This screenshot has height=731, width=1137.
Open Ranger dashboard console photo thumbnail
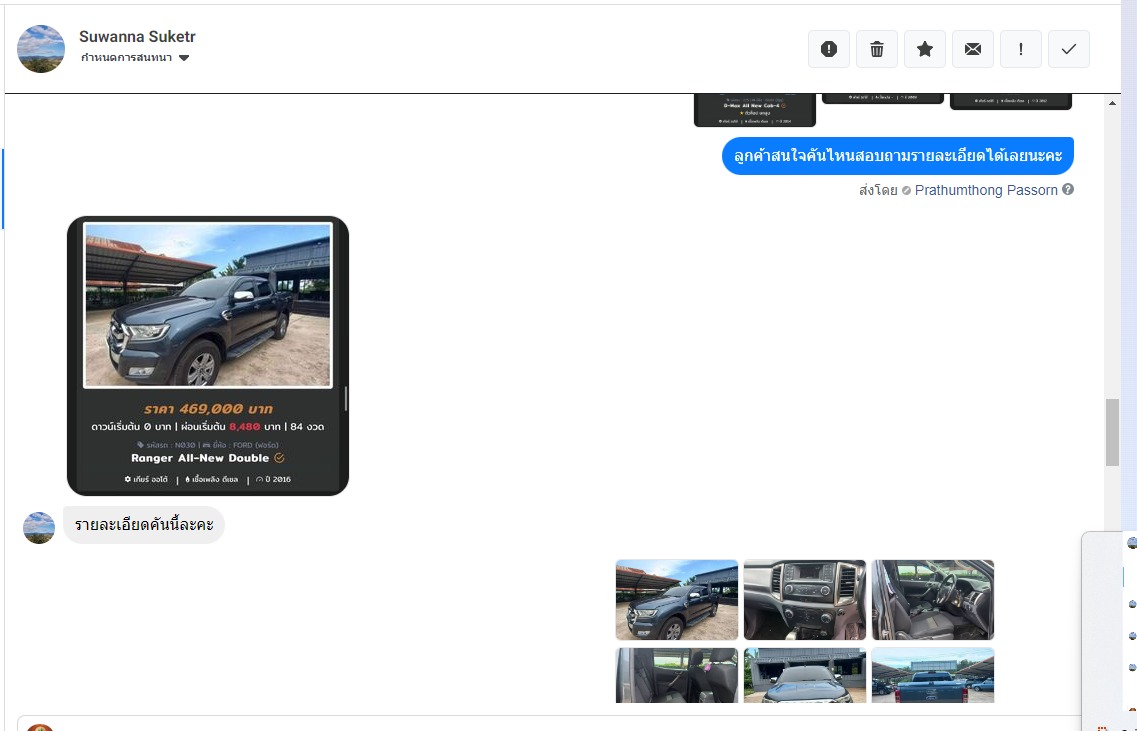coord(805,600)
